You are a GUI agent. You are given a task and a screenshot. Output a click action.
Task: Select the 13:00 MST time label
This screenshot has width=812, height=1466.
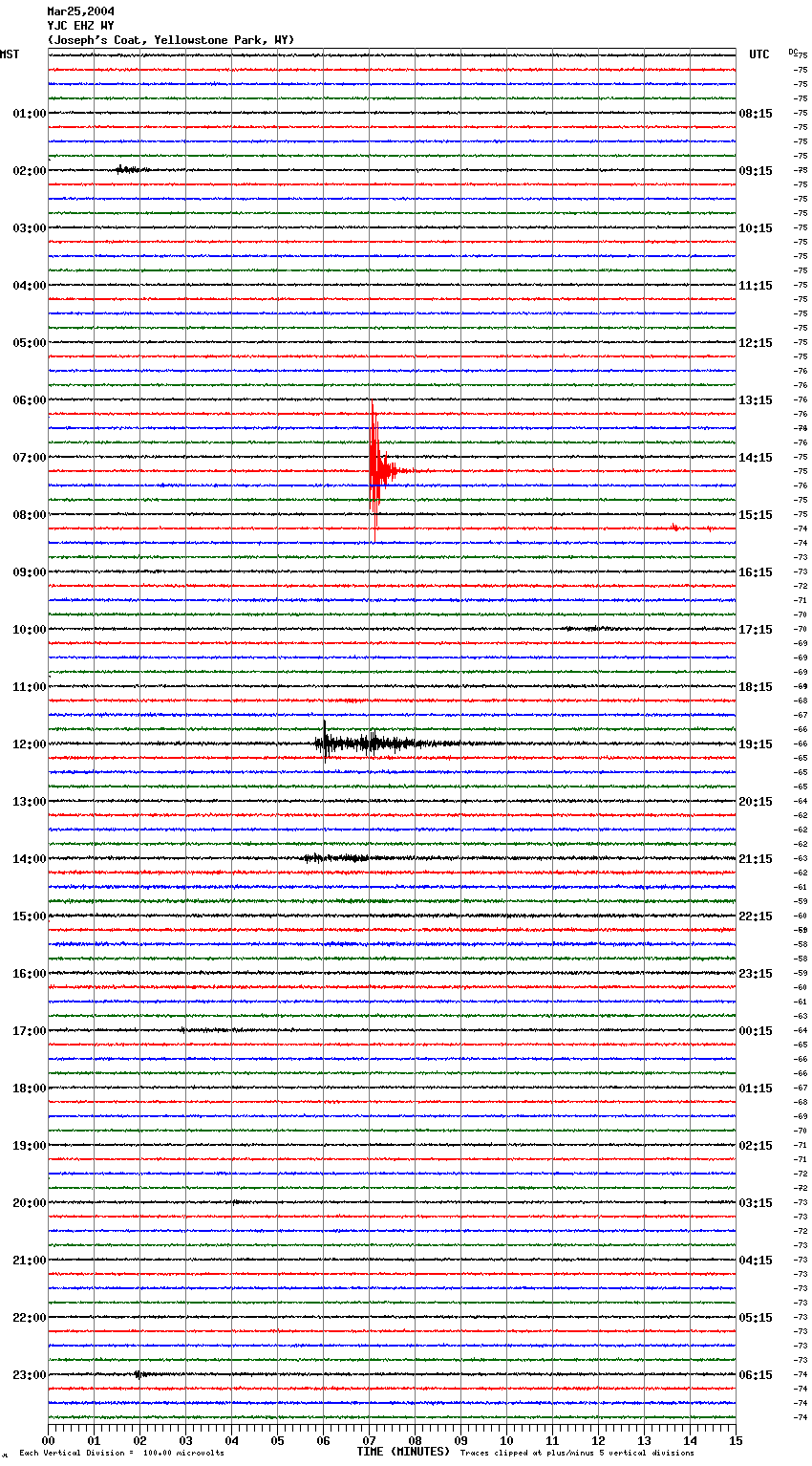[x=30, y=802]
